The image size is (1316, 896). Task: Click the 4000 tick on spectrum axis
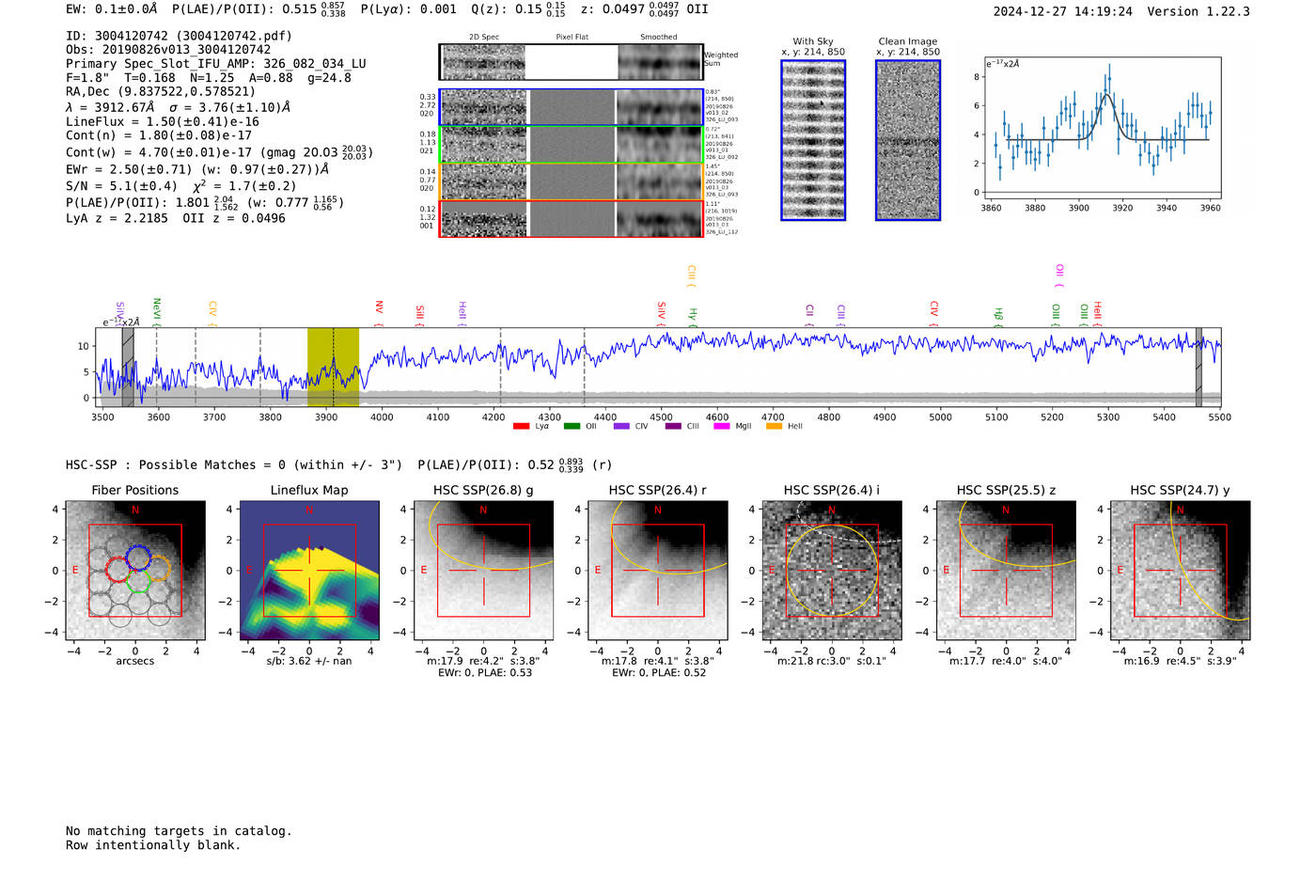(x=382, y=417)
